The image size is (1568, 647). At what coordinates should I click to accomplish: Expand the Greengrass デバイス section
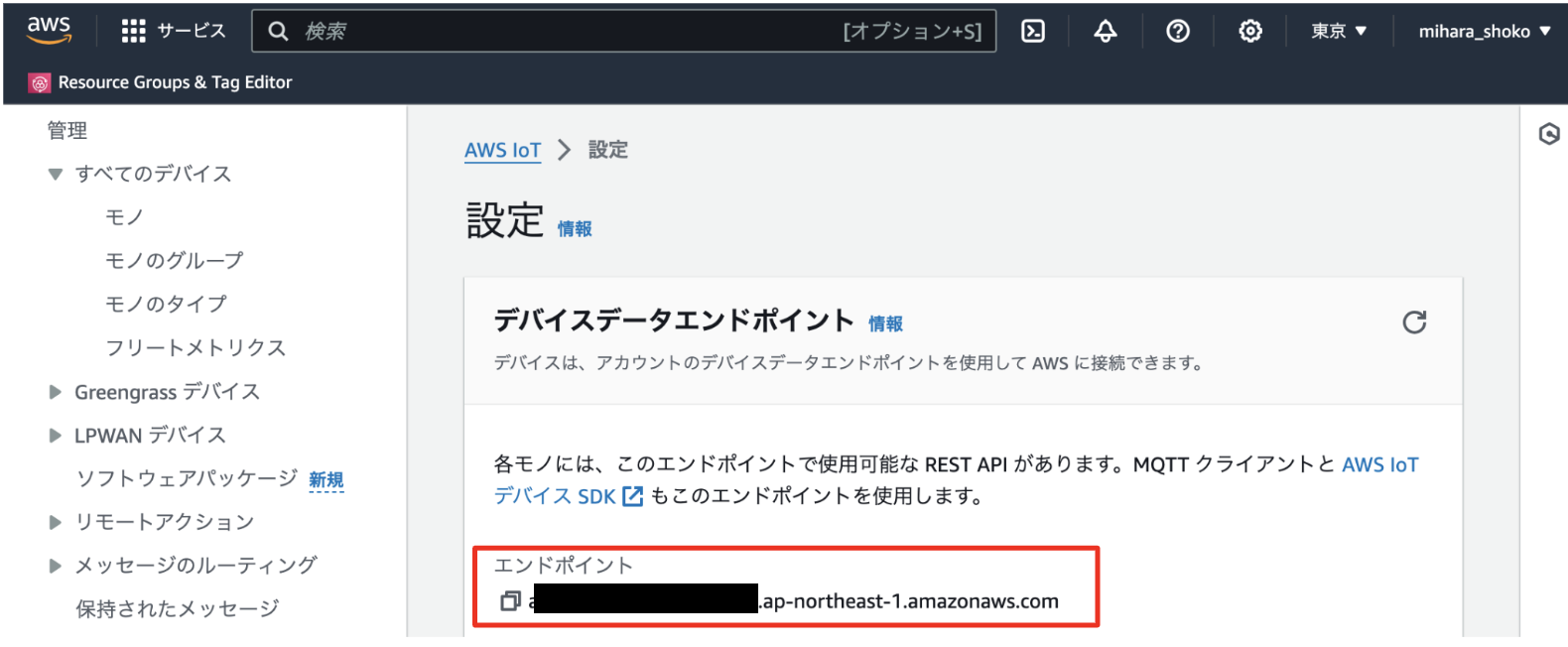tap(56, 392)
